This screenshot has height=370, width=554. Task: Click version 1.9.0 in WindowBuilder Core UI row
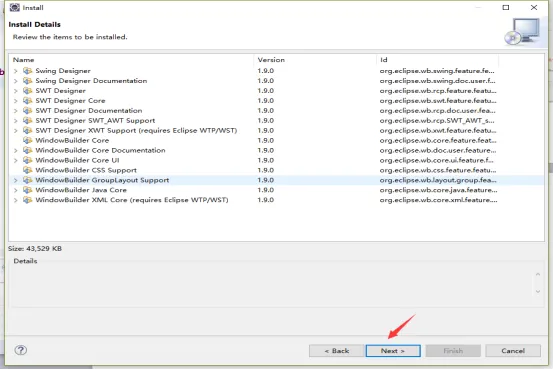pyautogui.click(x=266, y=160)
